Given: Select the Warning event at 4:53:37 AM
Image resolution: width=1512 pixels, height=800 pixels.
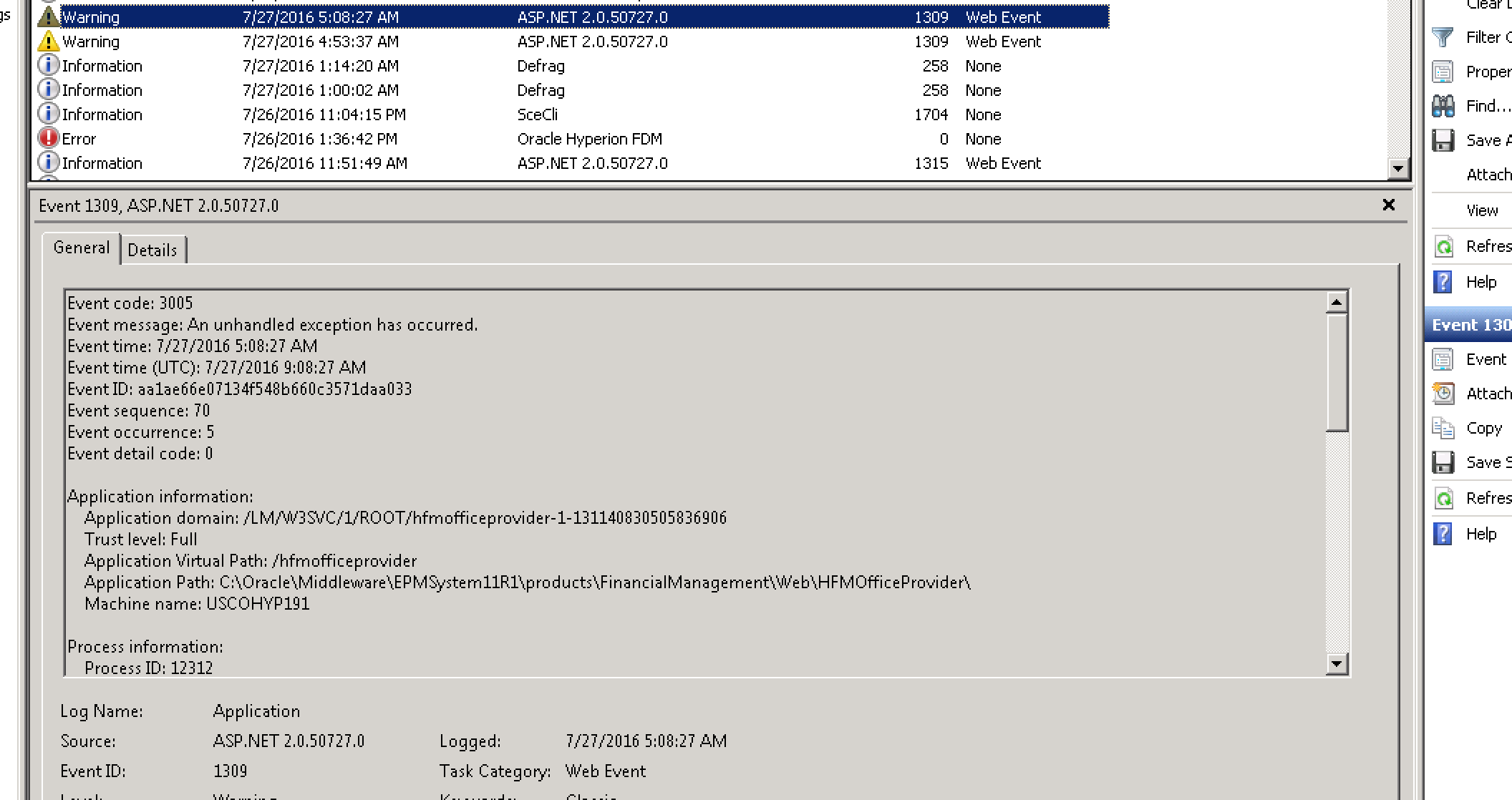Looking at the screenshot, I should pyautogui.click(x=321, y=42).
